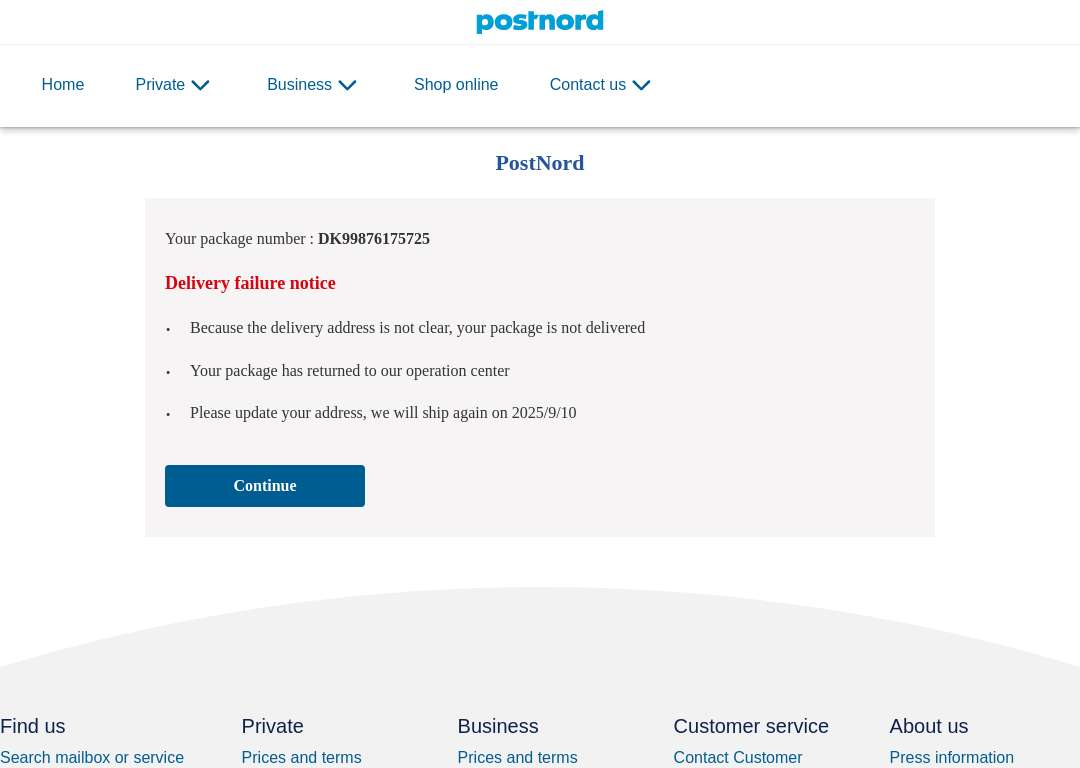Open Contact us in navigation bar

coord(588,85)
